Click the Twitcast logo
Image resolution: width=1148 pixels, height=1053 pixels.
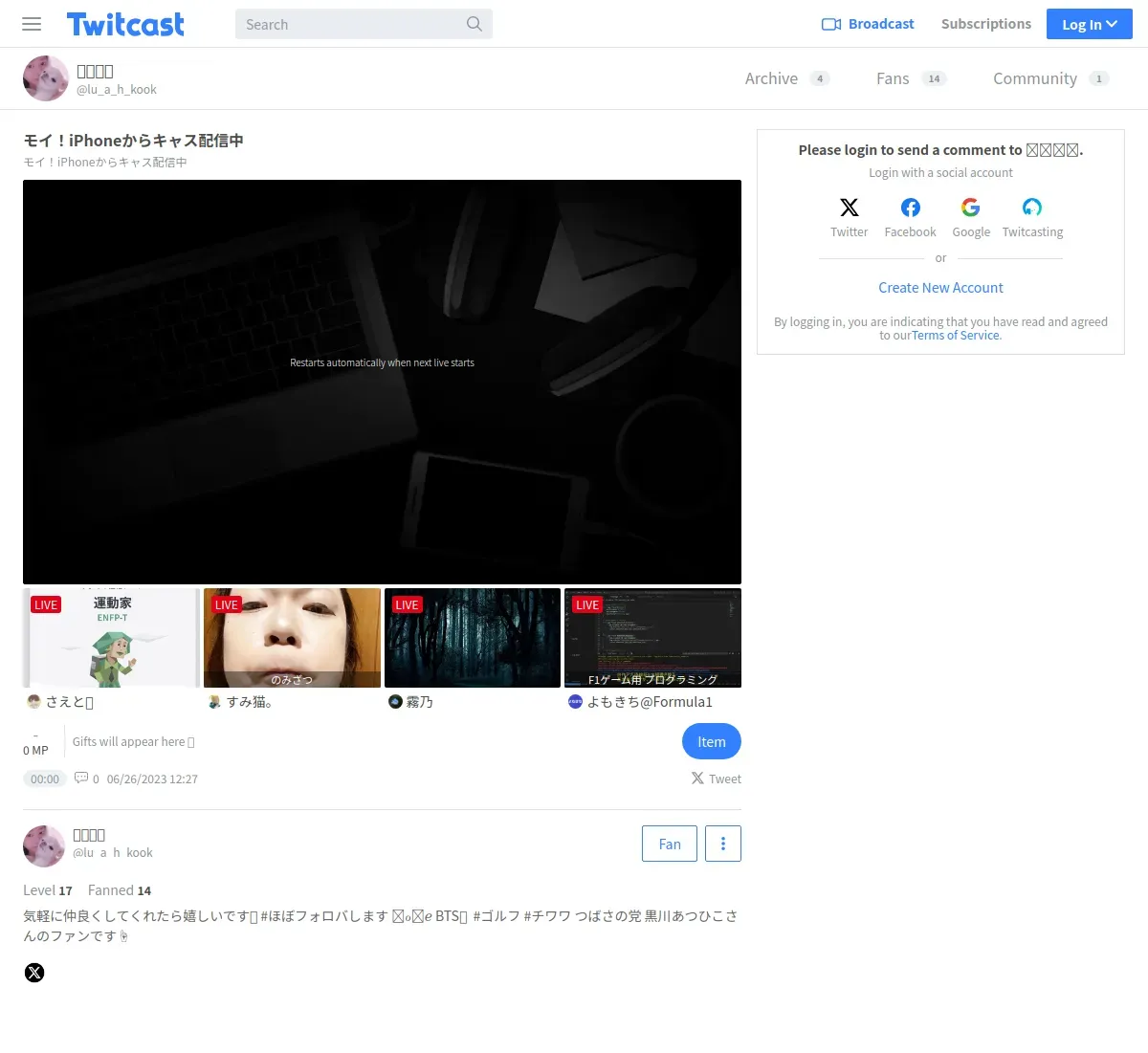tap(125, 24)
